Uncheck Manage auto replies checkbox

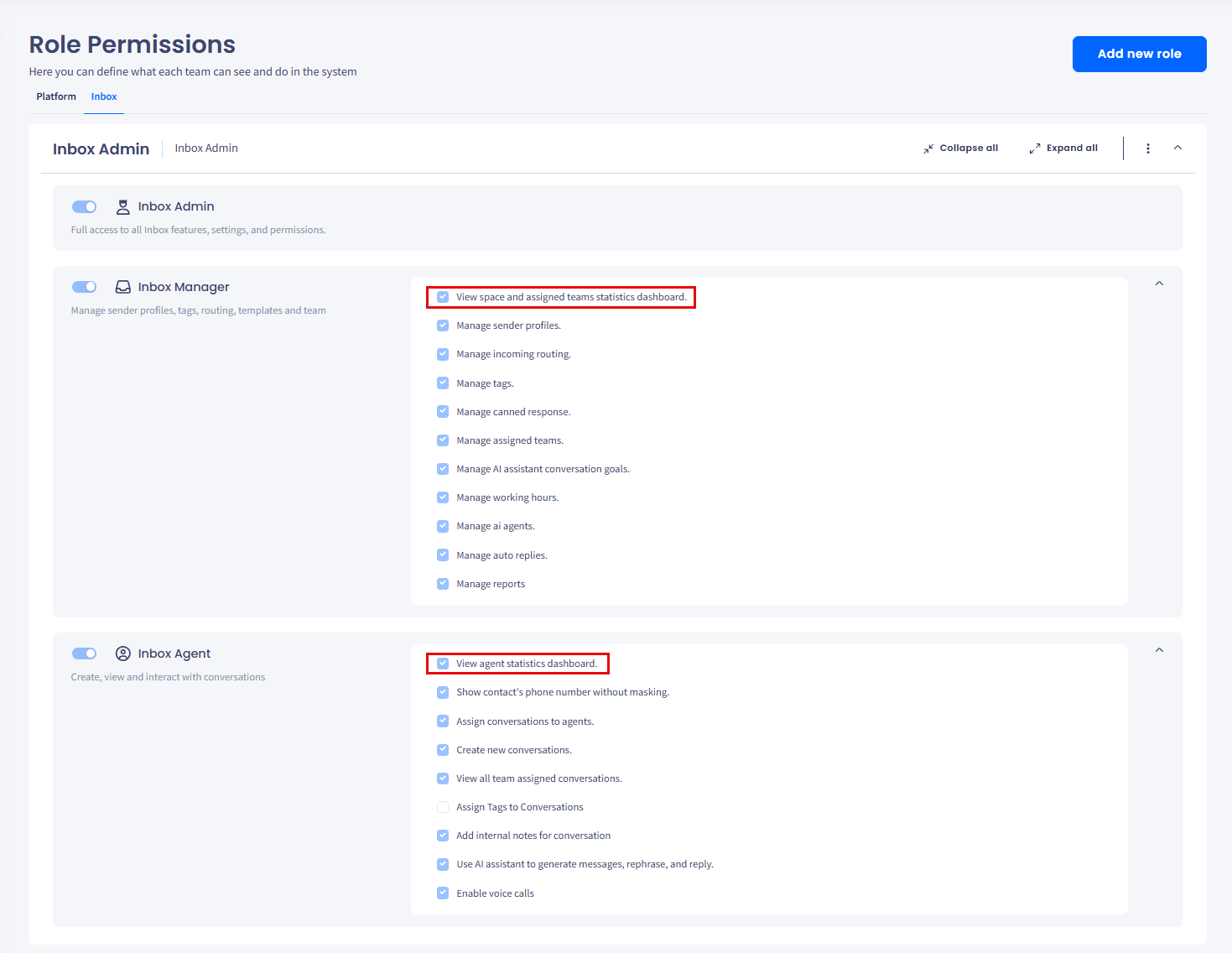[x=443, y=555]
